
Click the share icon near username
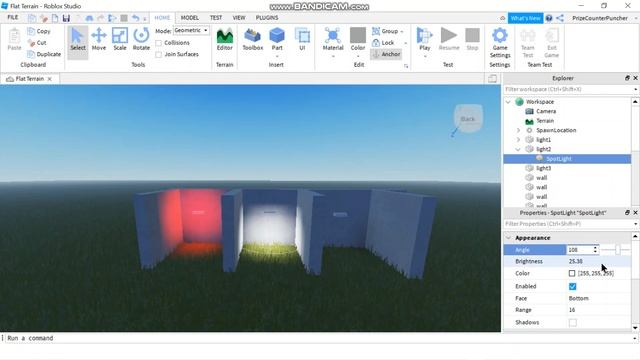pos(560,18)
